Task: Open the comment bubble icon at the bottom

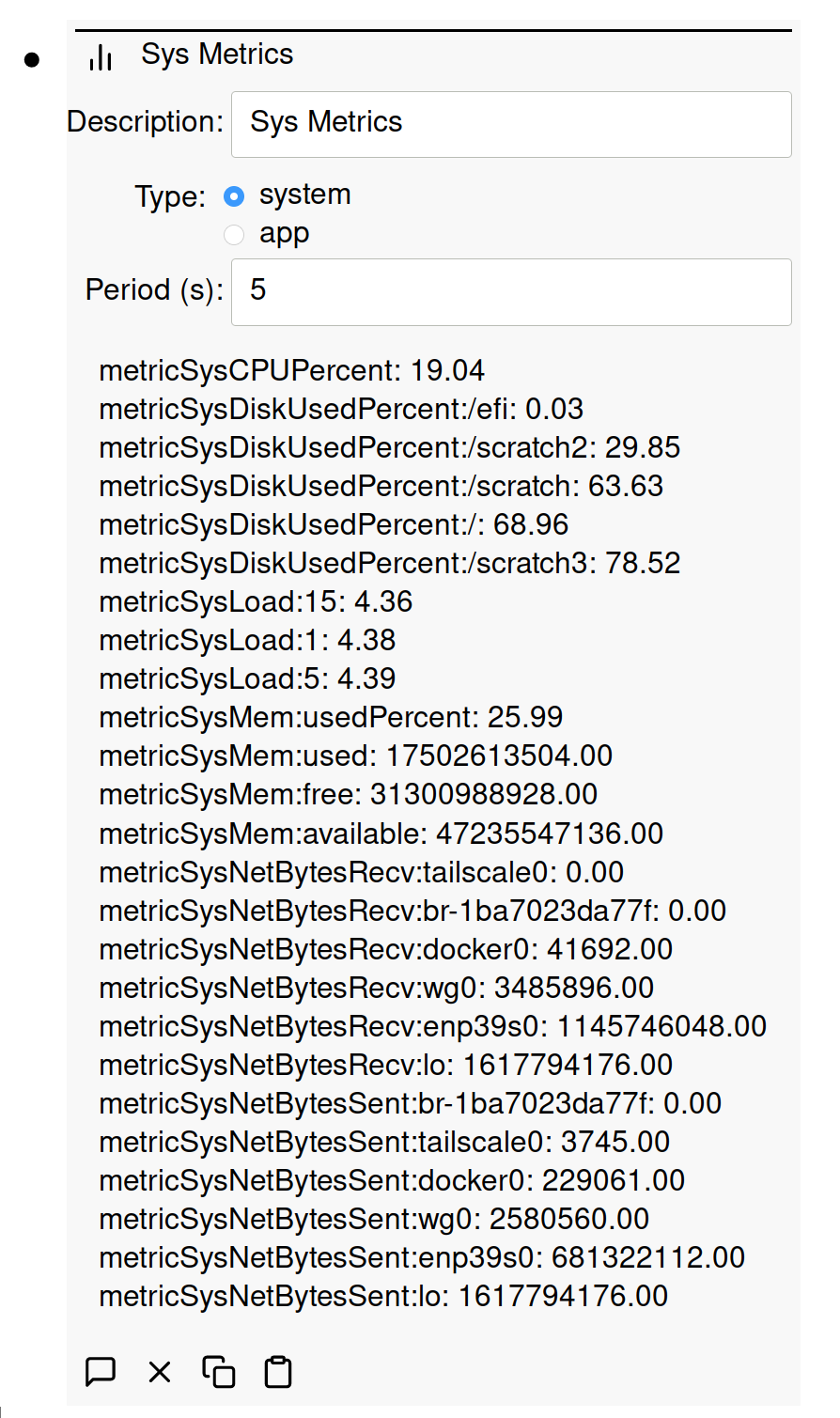Action: [x=101, y=1371]
